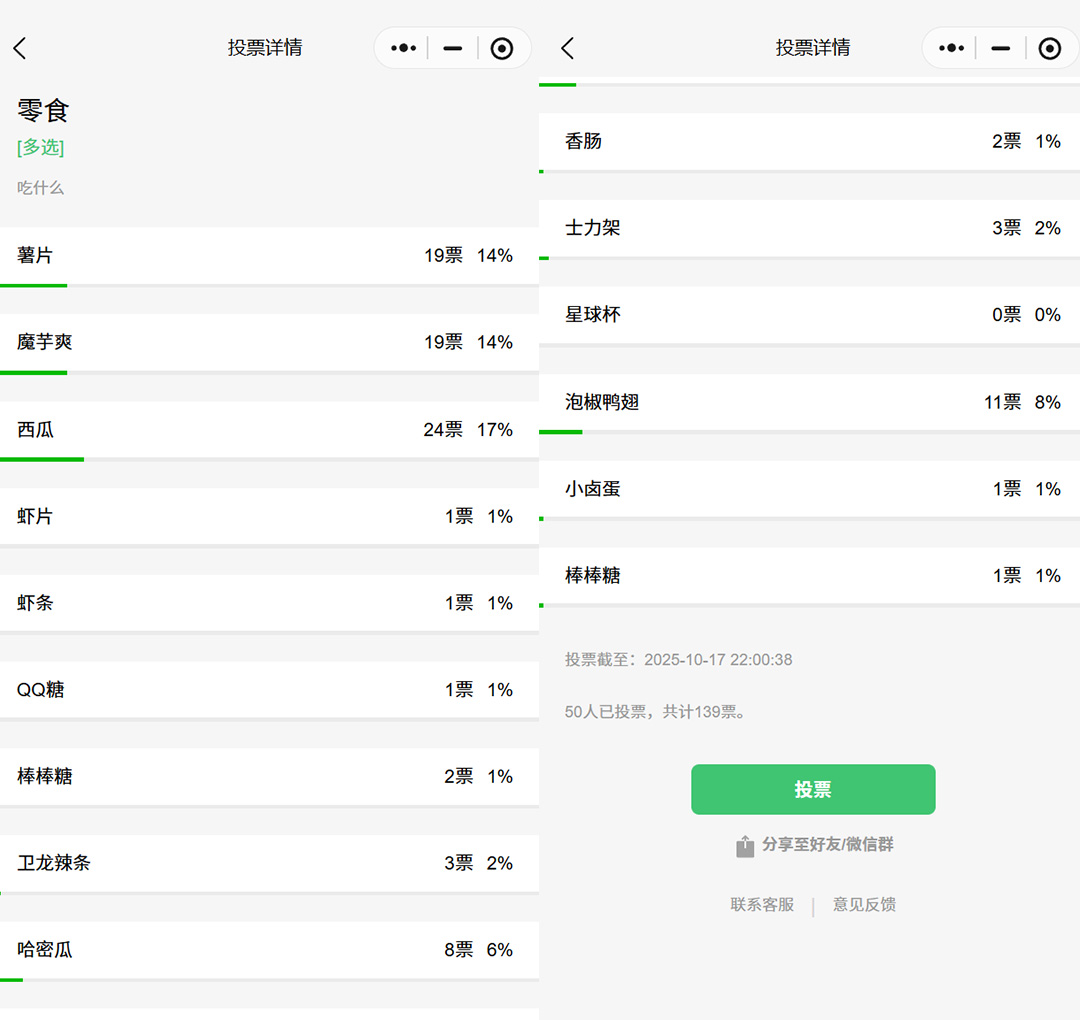1080x1020 pixels.
Task: Select the 魔芋爽 option
Action: [x=268, y=342]
